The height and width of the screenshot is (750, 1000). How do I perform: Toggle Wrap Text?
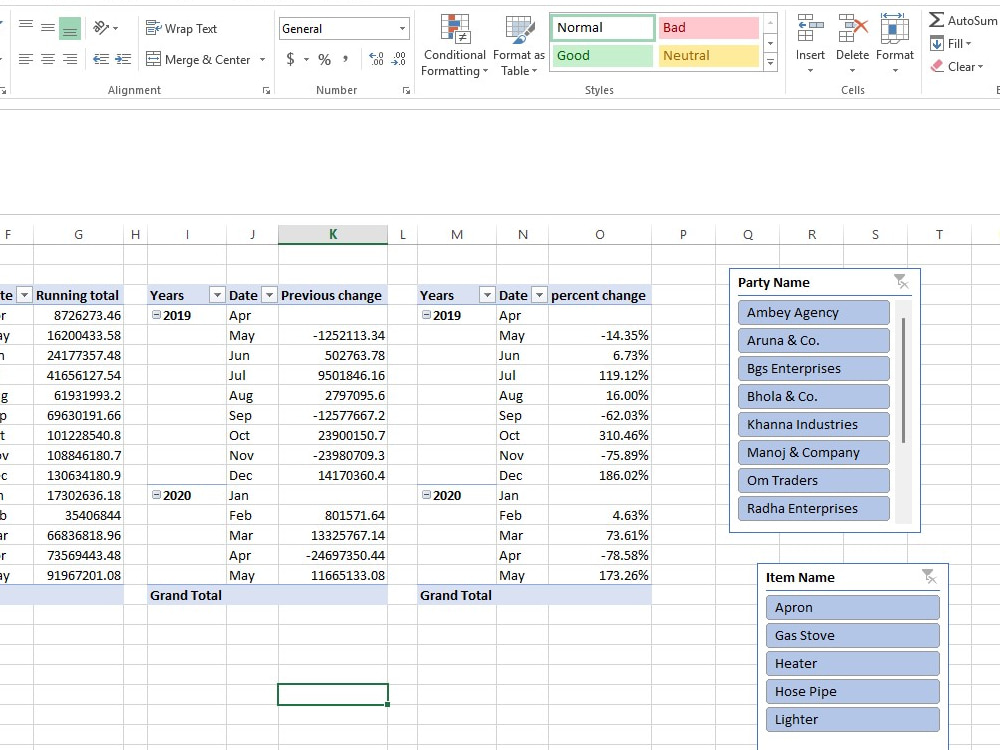[x=182, y=28]
